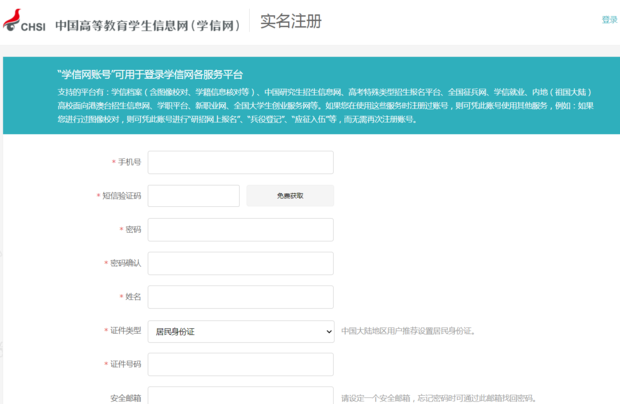This screenshot has height=404, width=620.
Task: Click the hint text 中国大陆地区用户推荐设置居民身份证
Action: pos(408,331)
